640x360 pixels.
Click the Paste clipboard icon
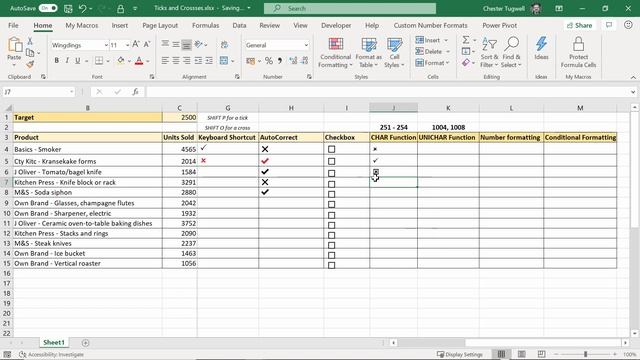pyautogui.click(x=15, y=45)
